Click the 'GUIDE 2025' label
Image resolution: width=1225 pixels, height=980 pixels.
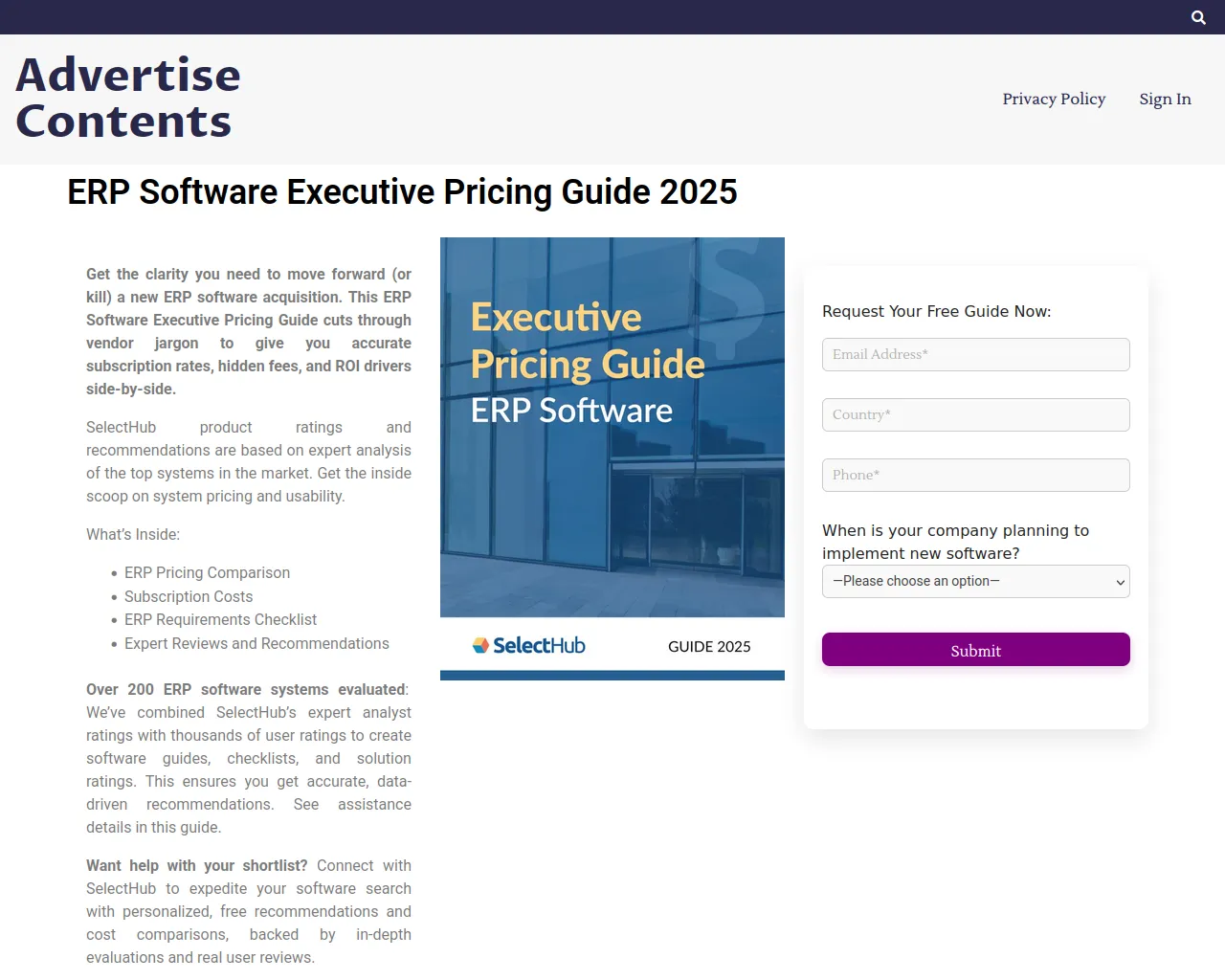pos(709,647)
